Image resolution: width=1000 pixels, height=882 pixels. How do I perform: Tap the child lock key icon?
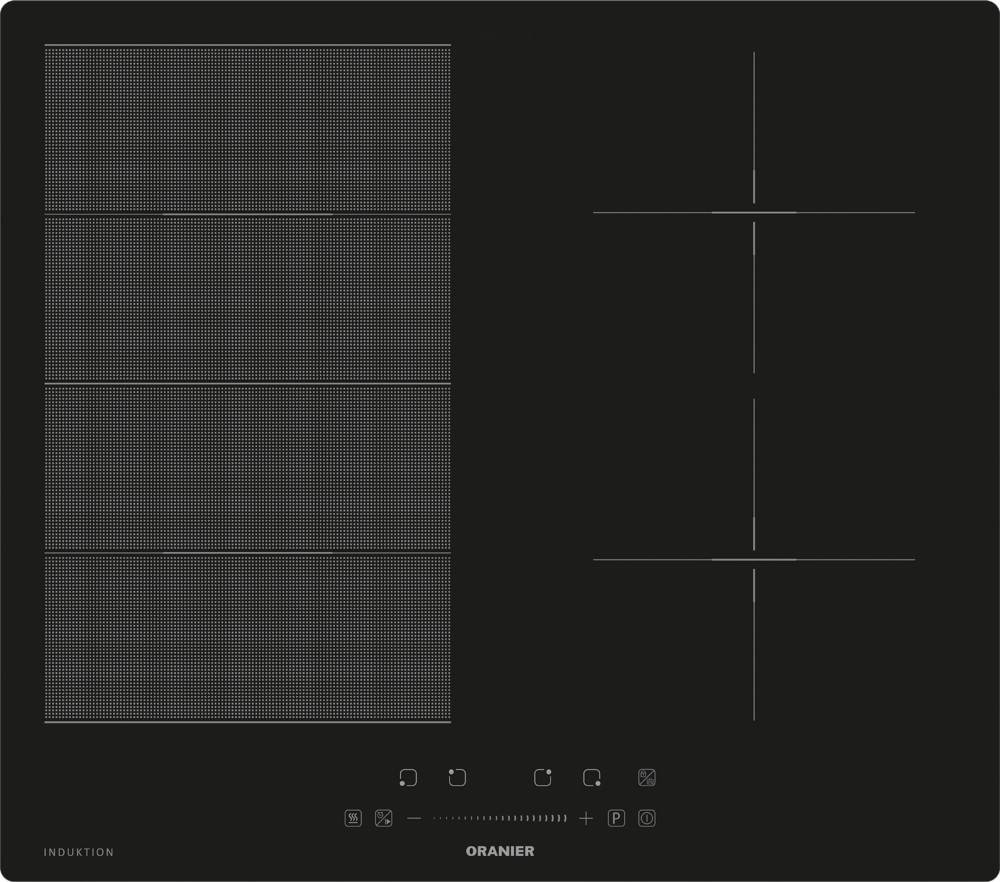pyautogui.click(x=647, y=778)
